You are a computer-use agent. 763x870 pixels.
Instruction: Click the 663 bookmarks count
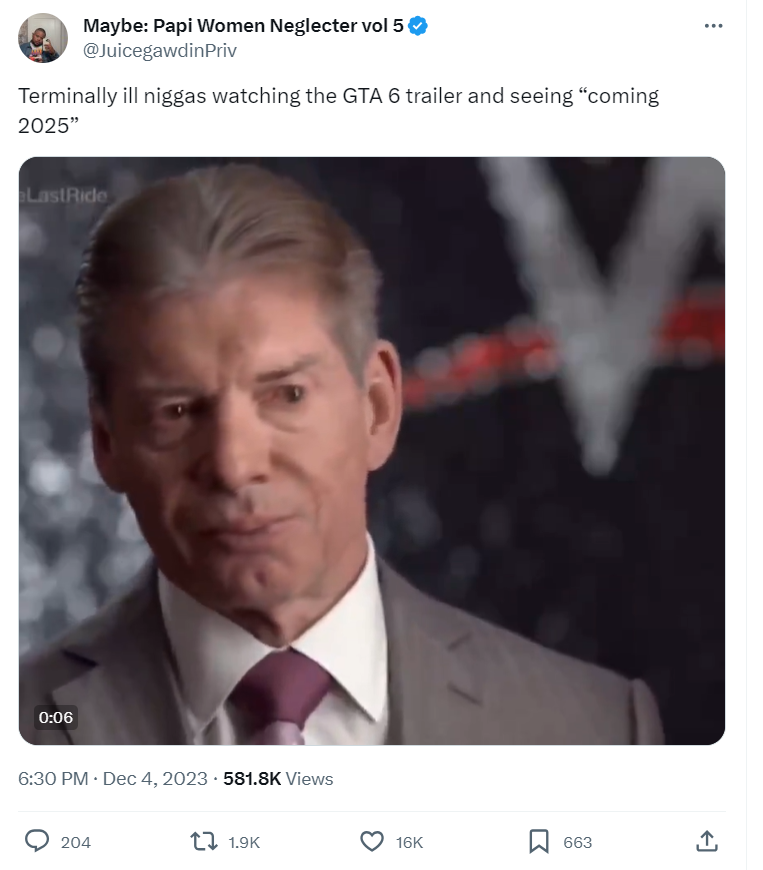[x=578, y=842]
